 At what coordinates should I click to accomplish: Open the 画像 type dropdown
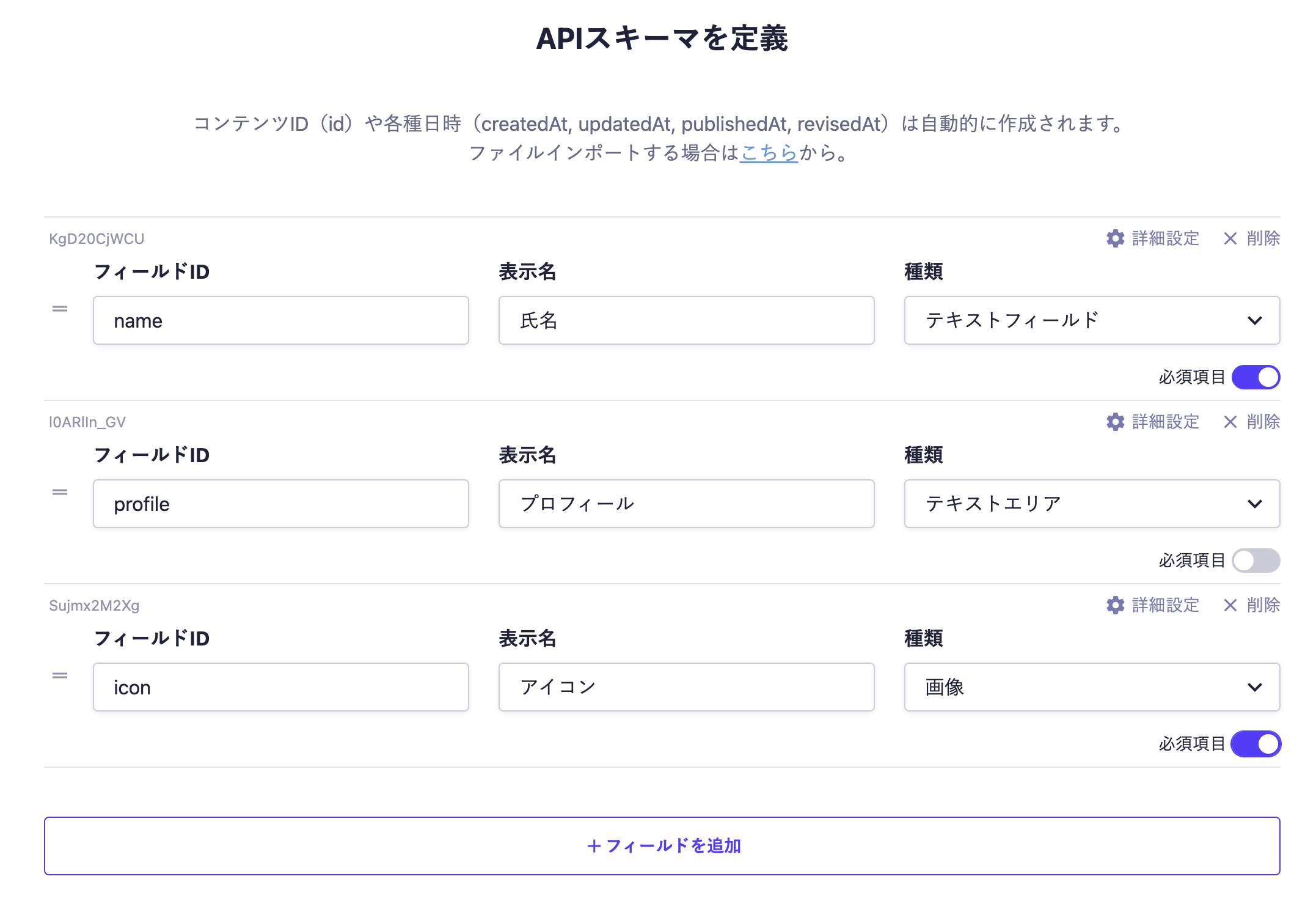point(1091,687)
